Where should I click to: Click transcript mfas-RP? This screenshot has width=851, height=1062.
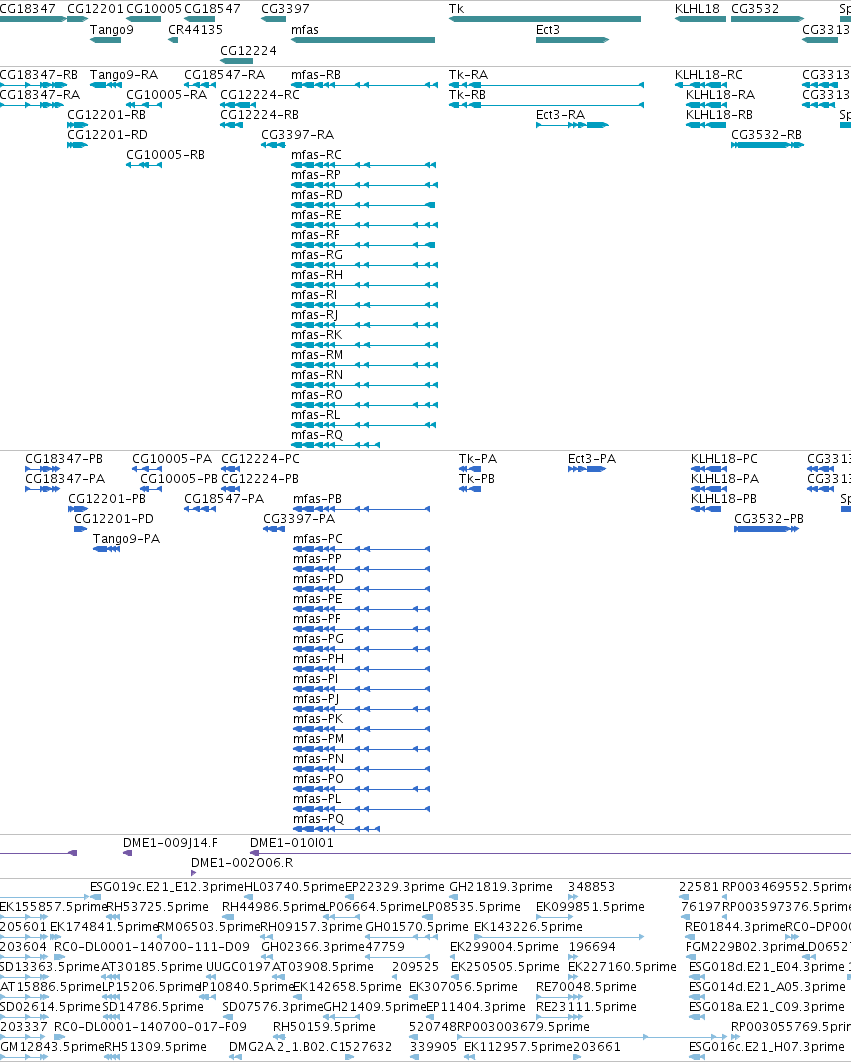point(316,175)
